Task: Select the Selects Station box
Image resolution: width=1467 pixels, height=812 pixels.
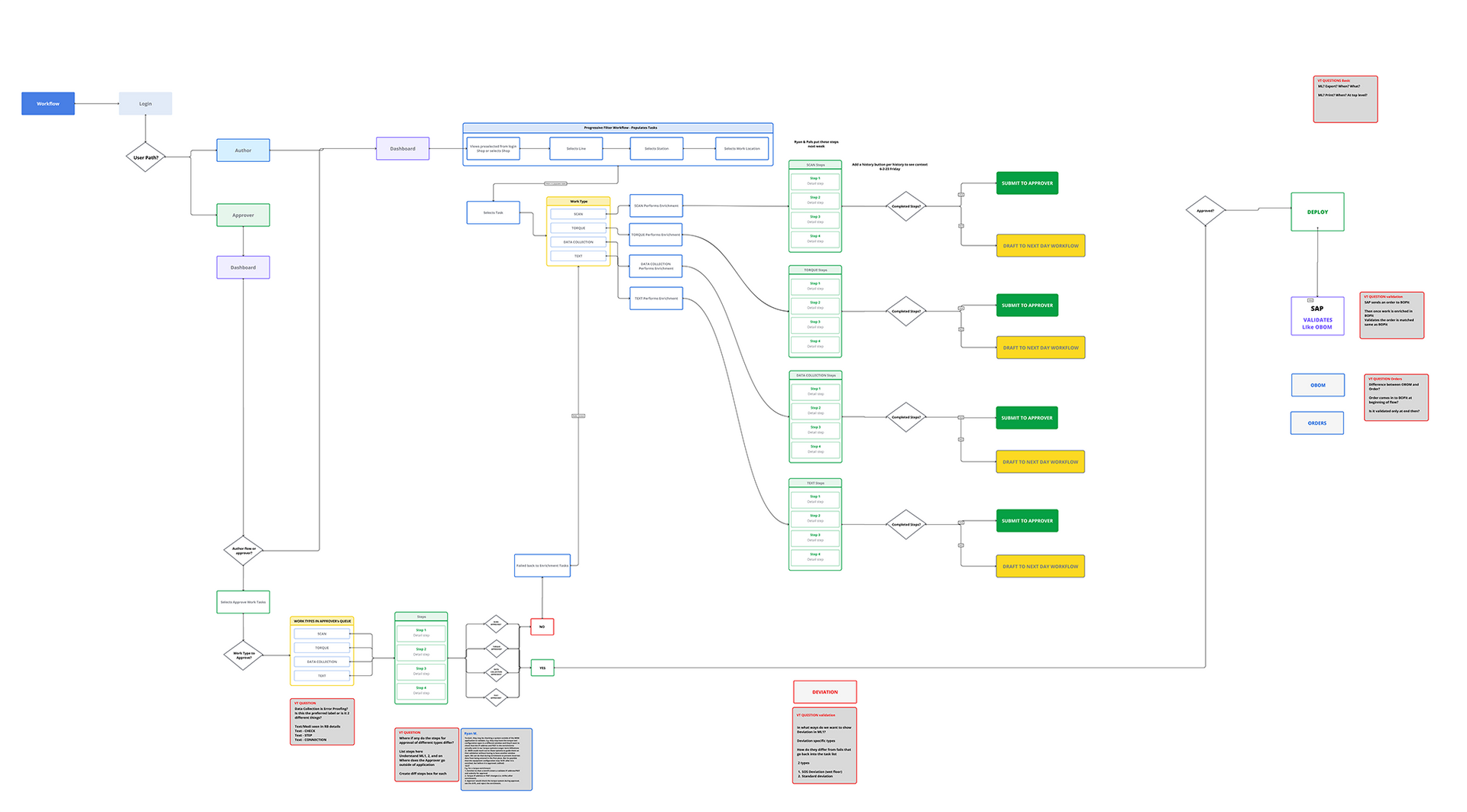Action: click(x=656, y=149)
